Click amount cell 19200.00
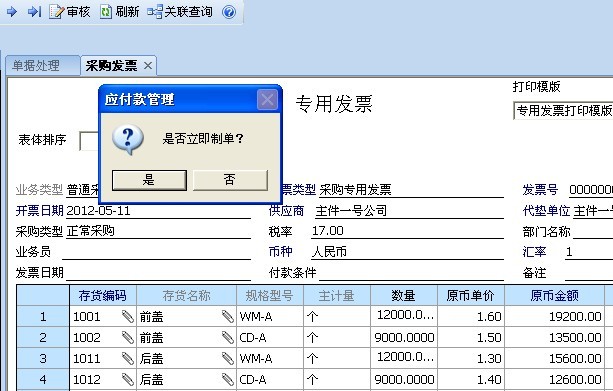 pyautogui.click(x=554, y=316)
